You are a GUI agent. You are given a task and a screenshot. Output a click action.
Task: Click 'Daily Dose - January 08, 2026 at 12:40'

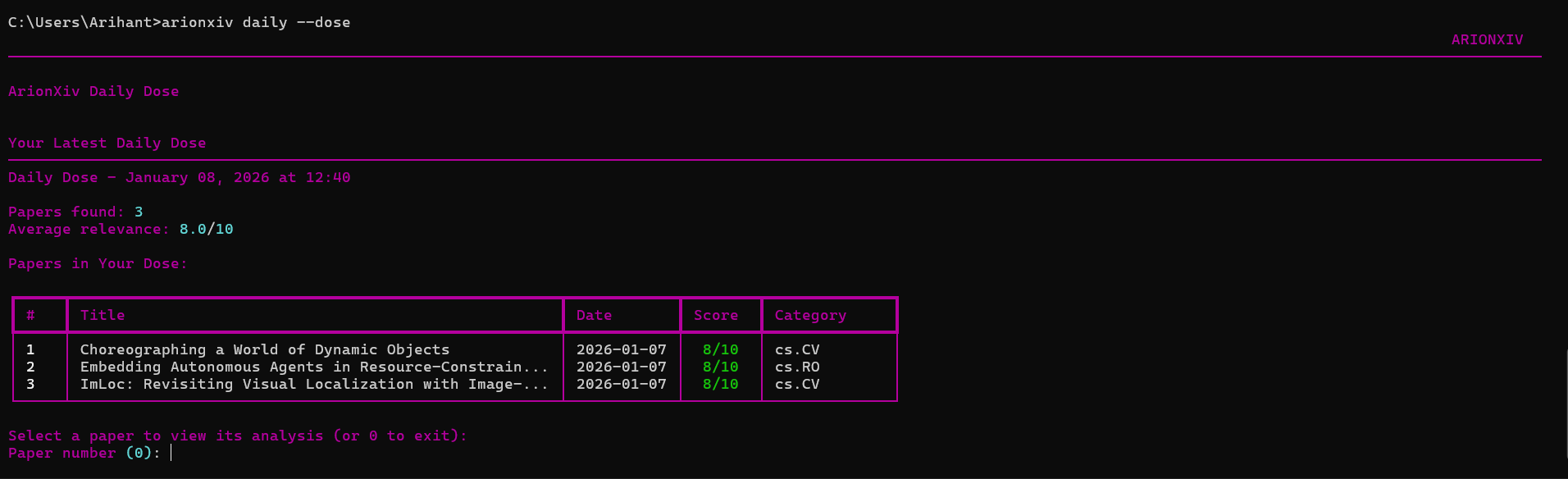click(179, 177)
